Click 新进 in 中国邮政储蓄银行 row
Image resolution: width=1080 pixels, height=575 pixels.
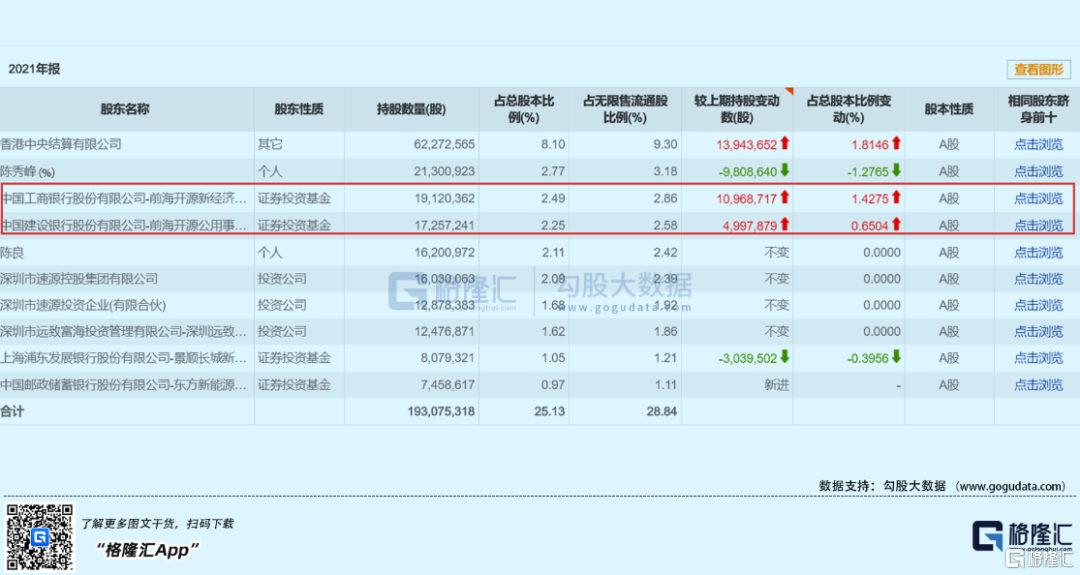point(777,385)
